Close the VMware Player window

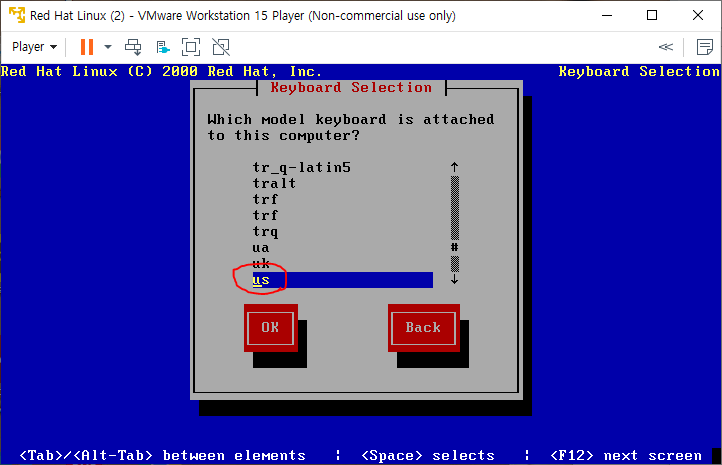[x=698, y=15]
